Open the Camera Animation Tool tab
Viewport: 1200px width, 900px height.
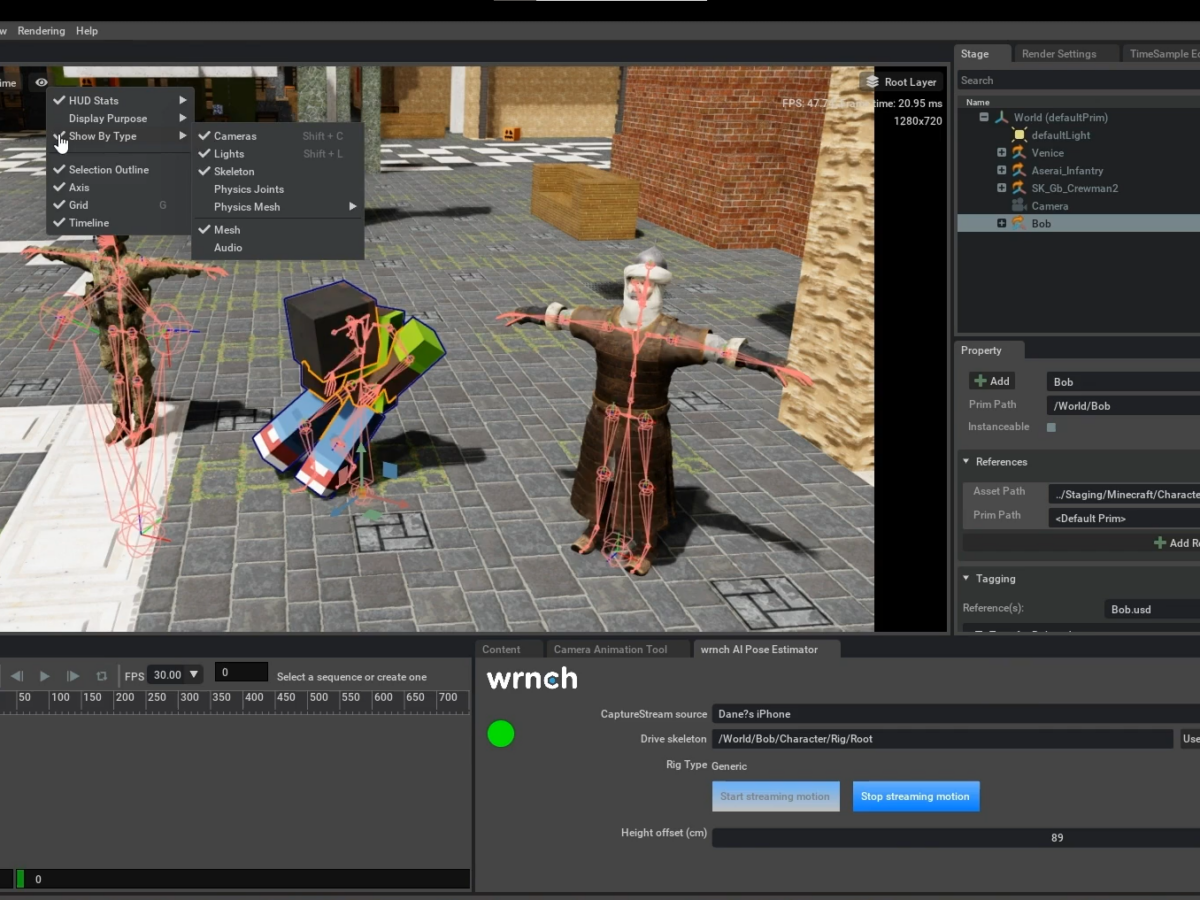610,649
